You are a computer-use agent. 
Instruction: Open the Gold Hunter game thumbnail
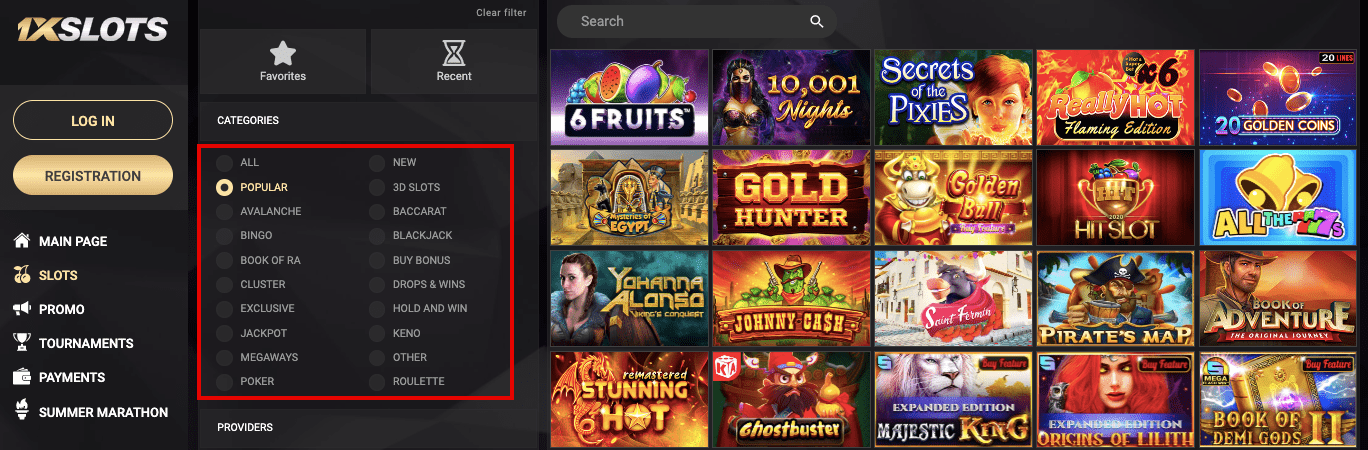(792, 197)
